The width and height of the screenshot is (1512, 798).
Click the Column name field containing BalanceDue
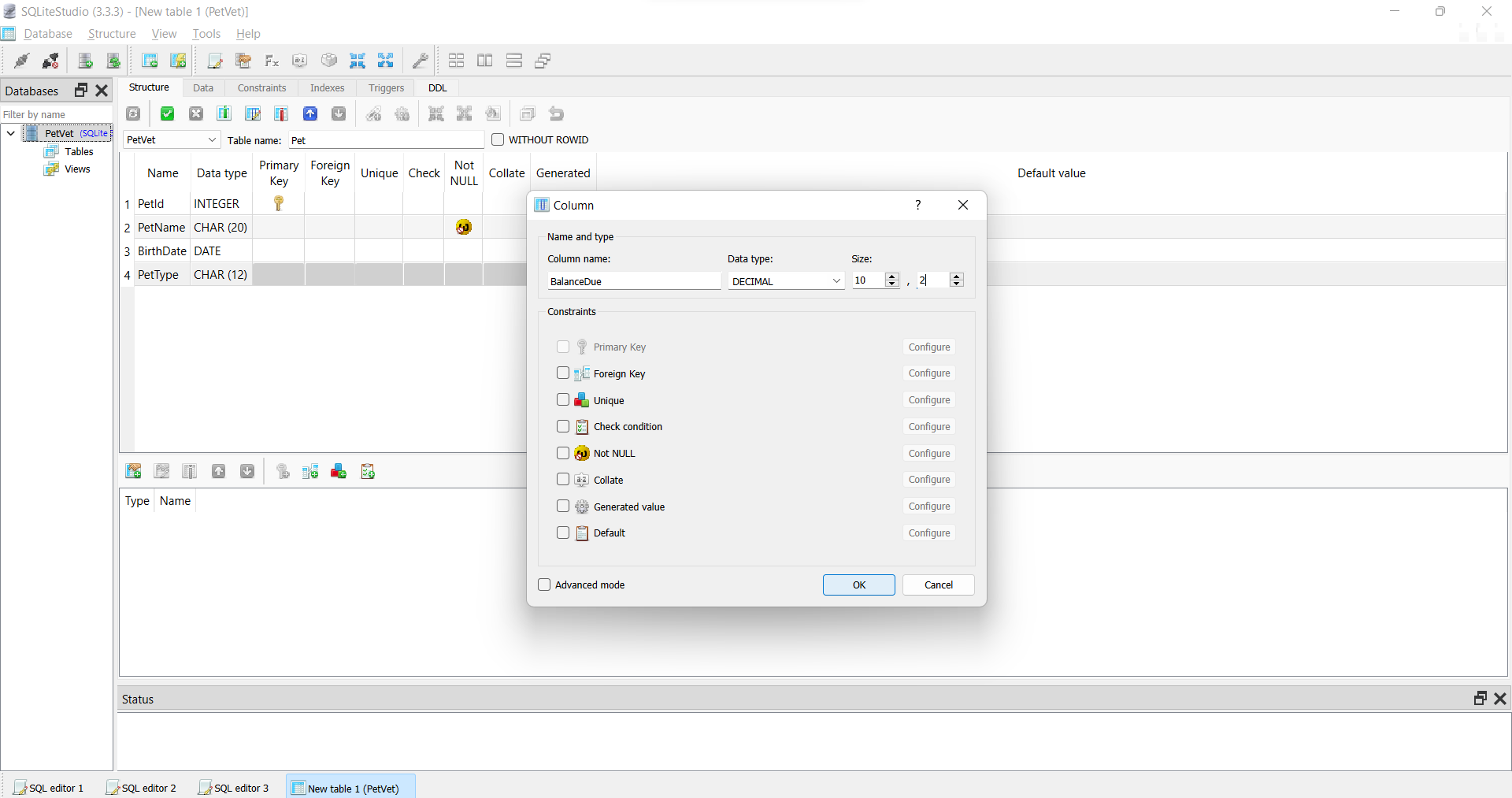pos(634,281)
